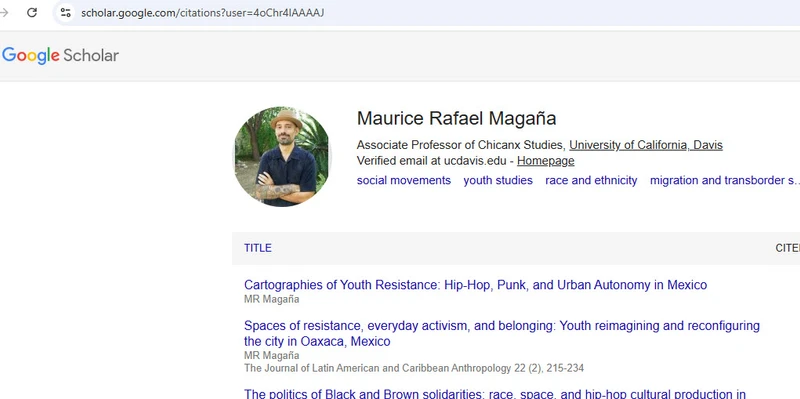This screenshot has width=800, height=399.
Task: Open the Google Scholar logo home link
Action: pos(60,56)
